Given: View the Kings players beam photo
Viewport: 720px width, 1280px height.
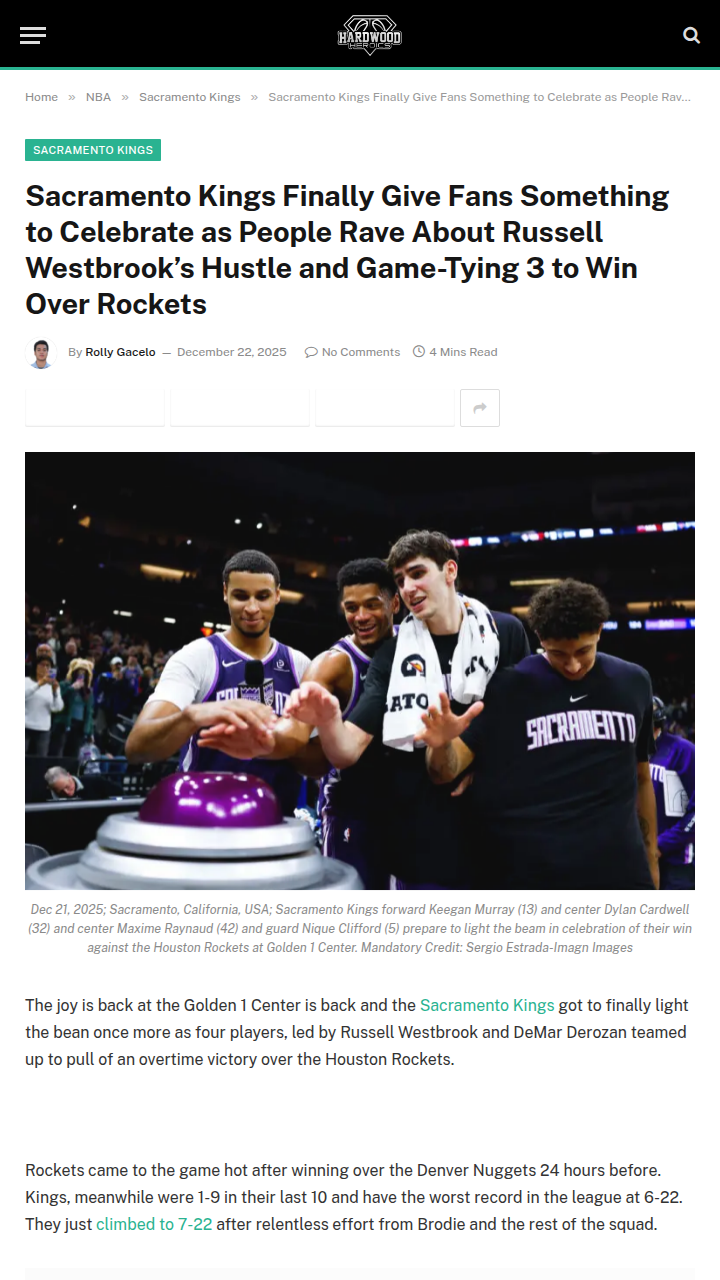Looking at the screenshot, I should (x=360, y=670).
